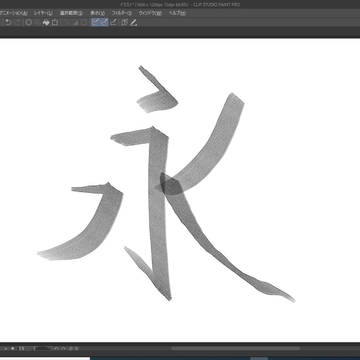The height and width of the screenshot is (360, 360).
Task: Click the Redo arrow icon in command bar
Action: [17, 23]
